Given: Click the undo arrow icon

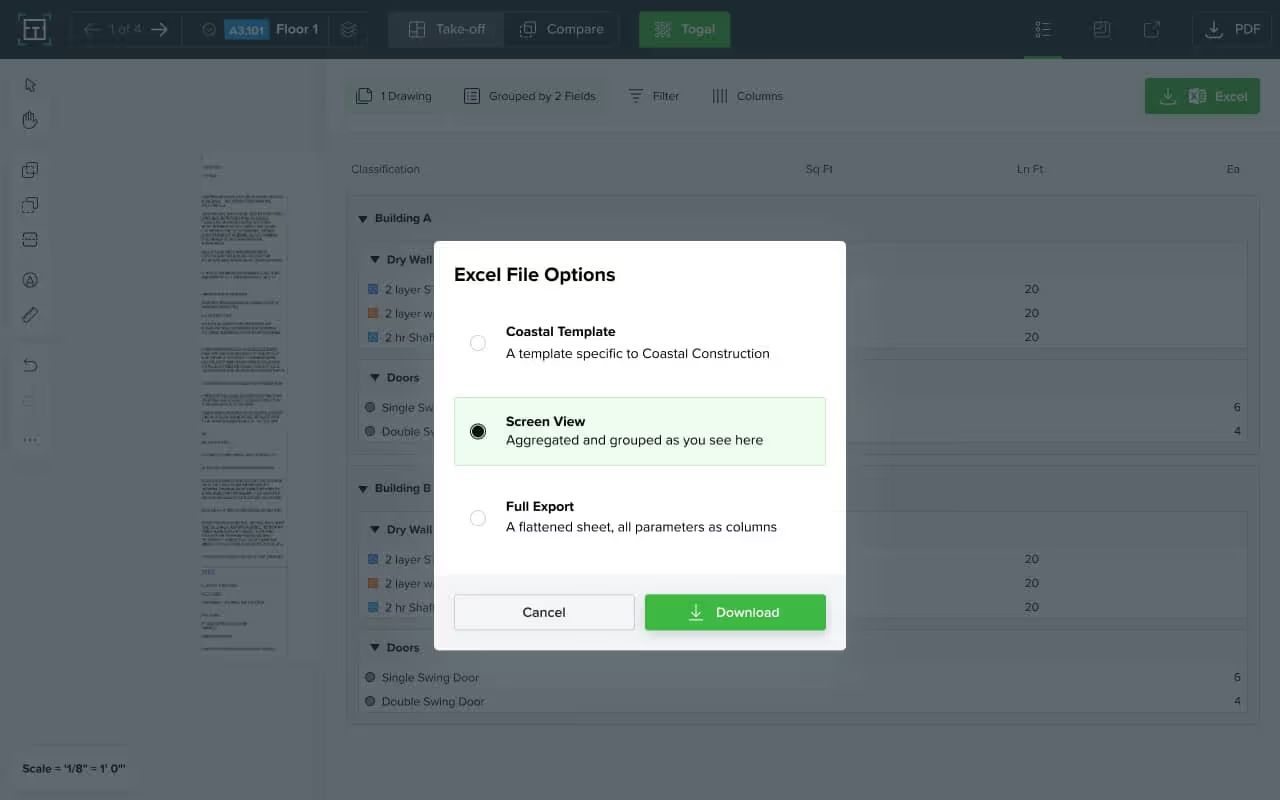Looking at the screenshot, I should (x=30, y=365).
